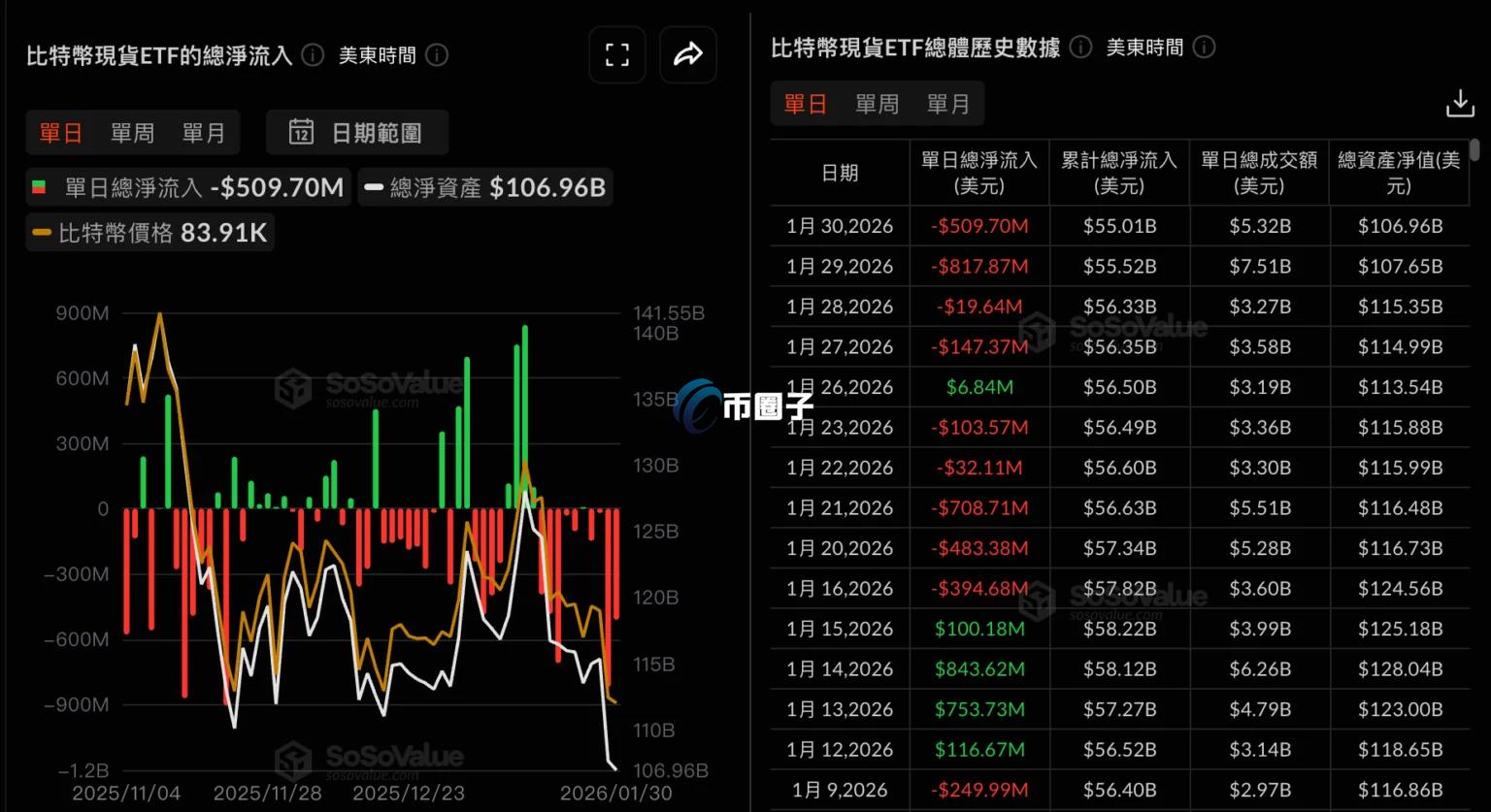Toggle the 總淨資產 line series legend
This screenshot has width=1491, height=812.
484,187
